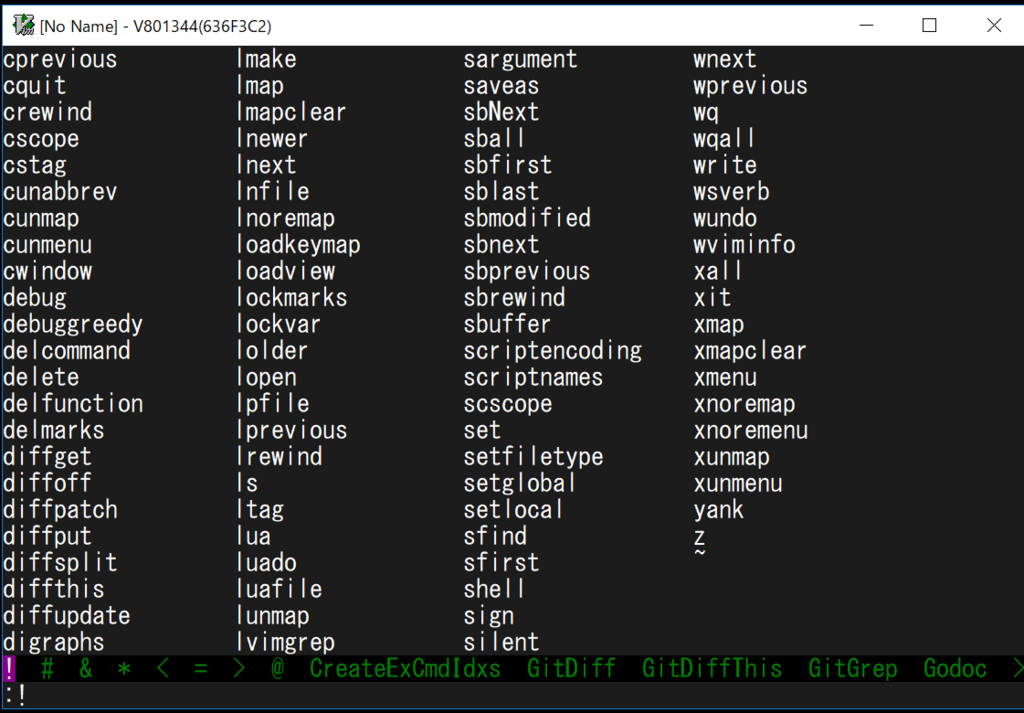Click the word 'wqall'
This screenshot has width=1024, height=713.
(x=725, y=139)
